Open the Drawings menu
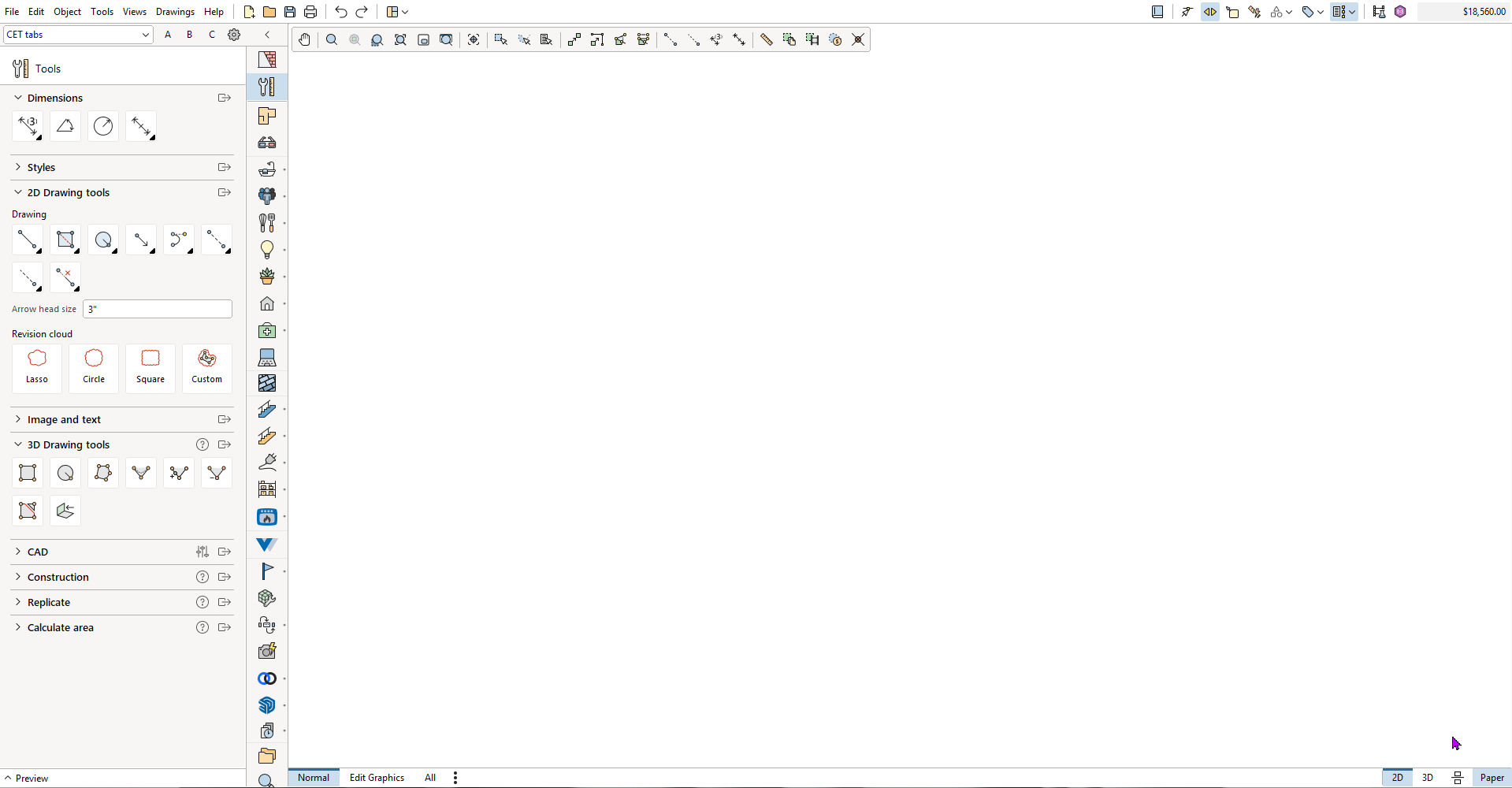Screen dimensions: 1512x788 (x=175, y=12)
